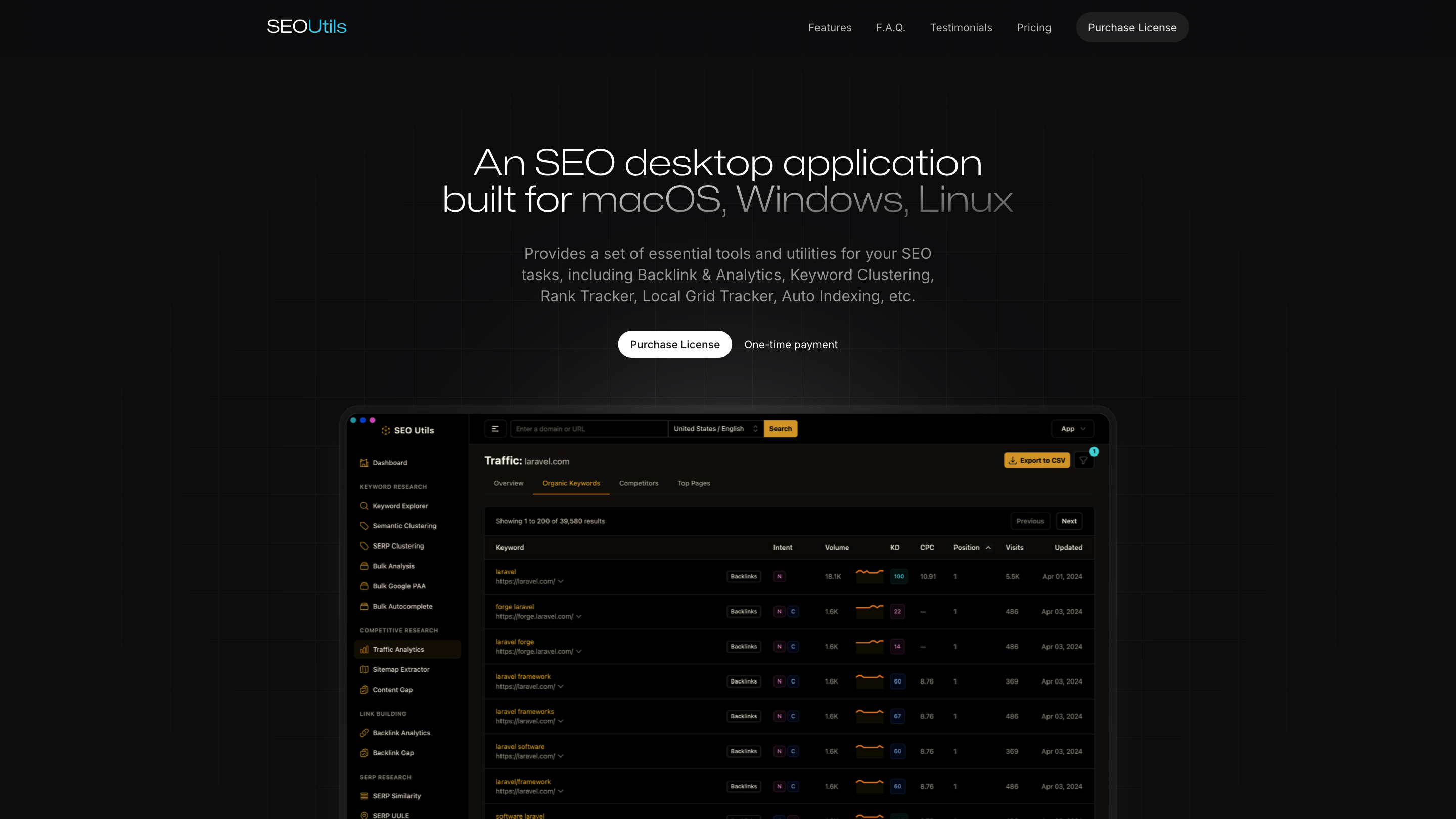Screen dimensions: 1456x819
Task: Click Next to view more results
Action: click(1069, 521)
